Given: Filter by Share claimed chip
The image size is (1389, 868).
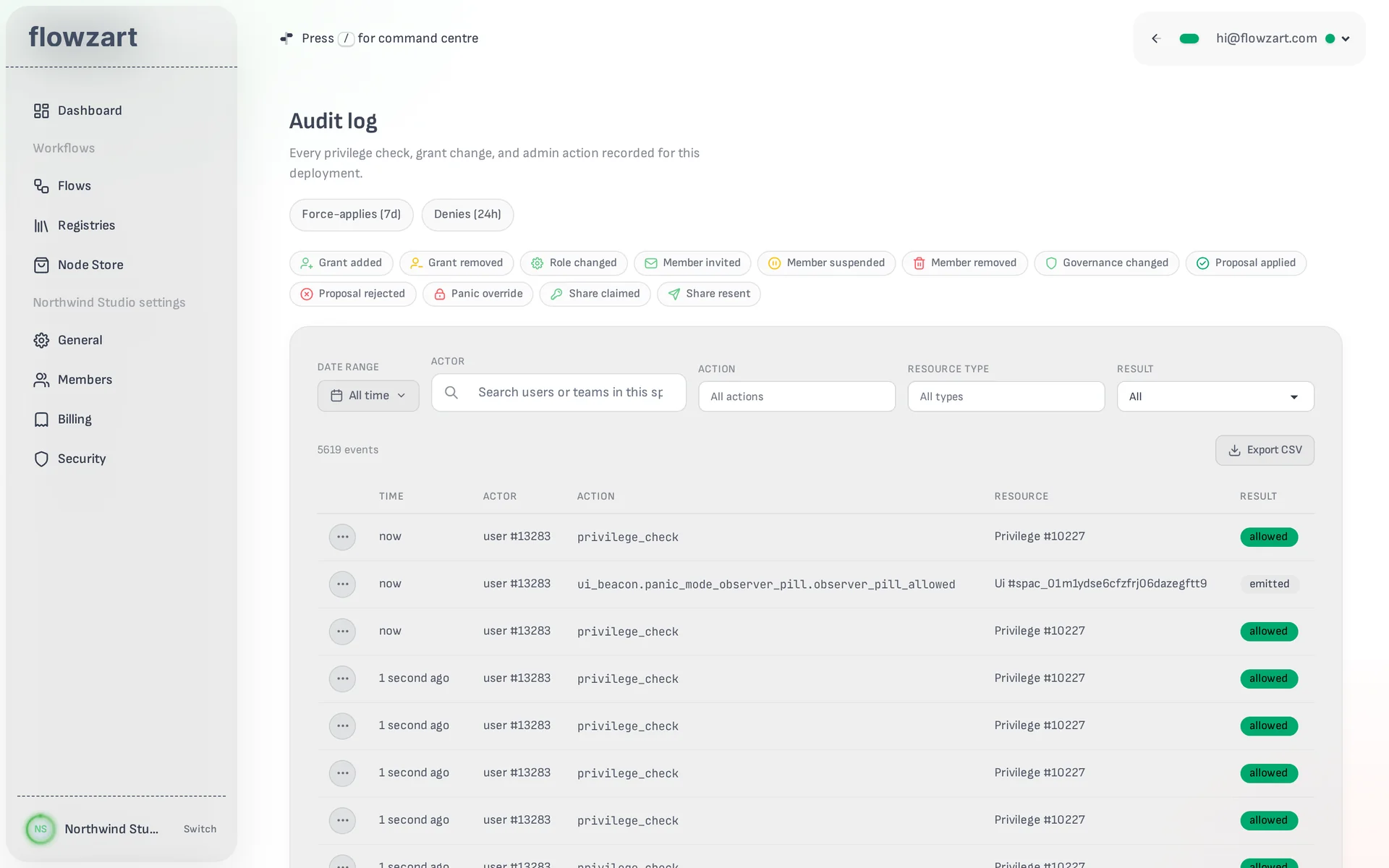Looking at the screenshot, I should point(595,294).
